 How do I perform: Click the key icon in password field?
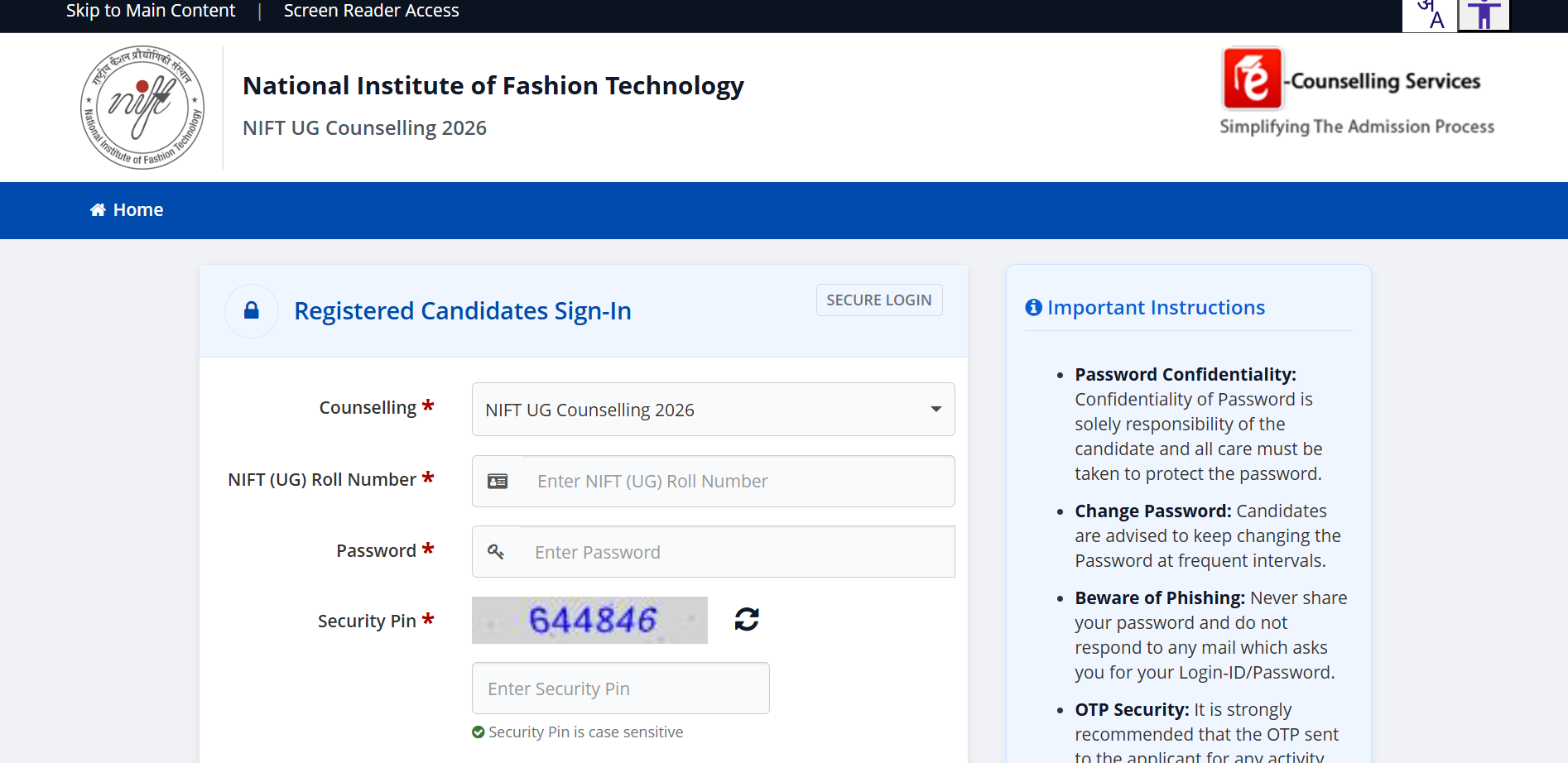point(496,552)
